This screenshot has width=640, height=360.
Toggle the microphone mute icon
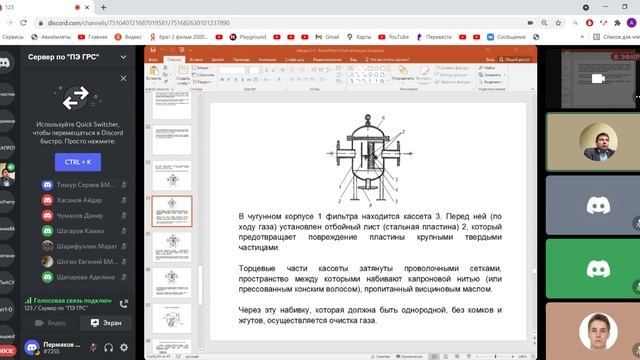(x=93, y=347)
